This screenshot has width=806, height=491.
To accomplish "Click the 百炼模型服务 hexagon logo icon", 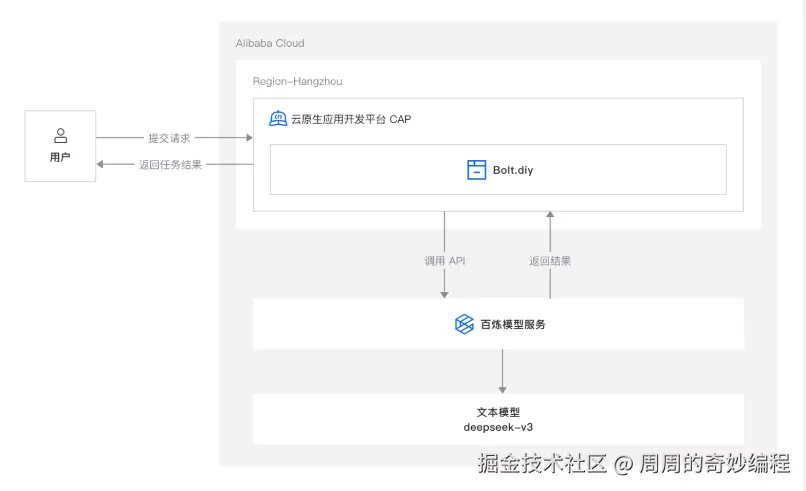I will coord(464,324).
